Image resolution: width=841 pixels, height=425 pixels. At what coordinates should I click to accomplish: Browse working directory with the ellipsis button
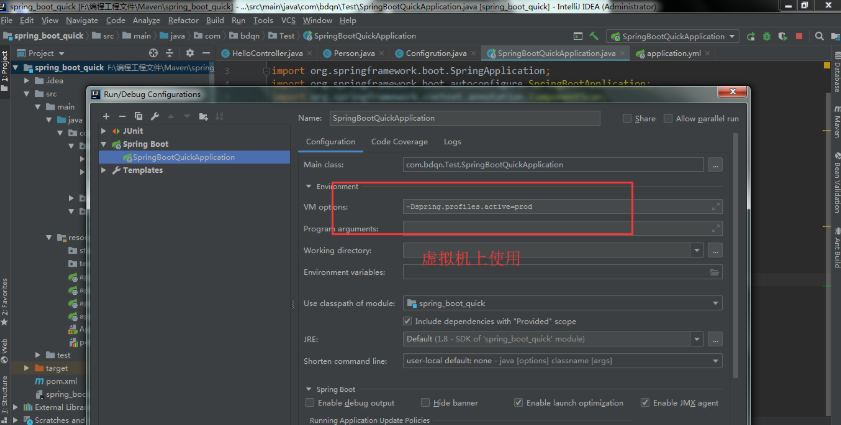point(715,251)
